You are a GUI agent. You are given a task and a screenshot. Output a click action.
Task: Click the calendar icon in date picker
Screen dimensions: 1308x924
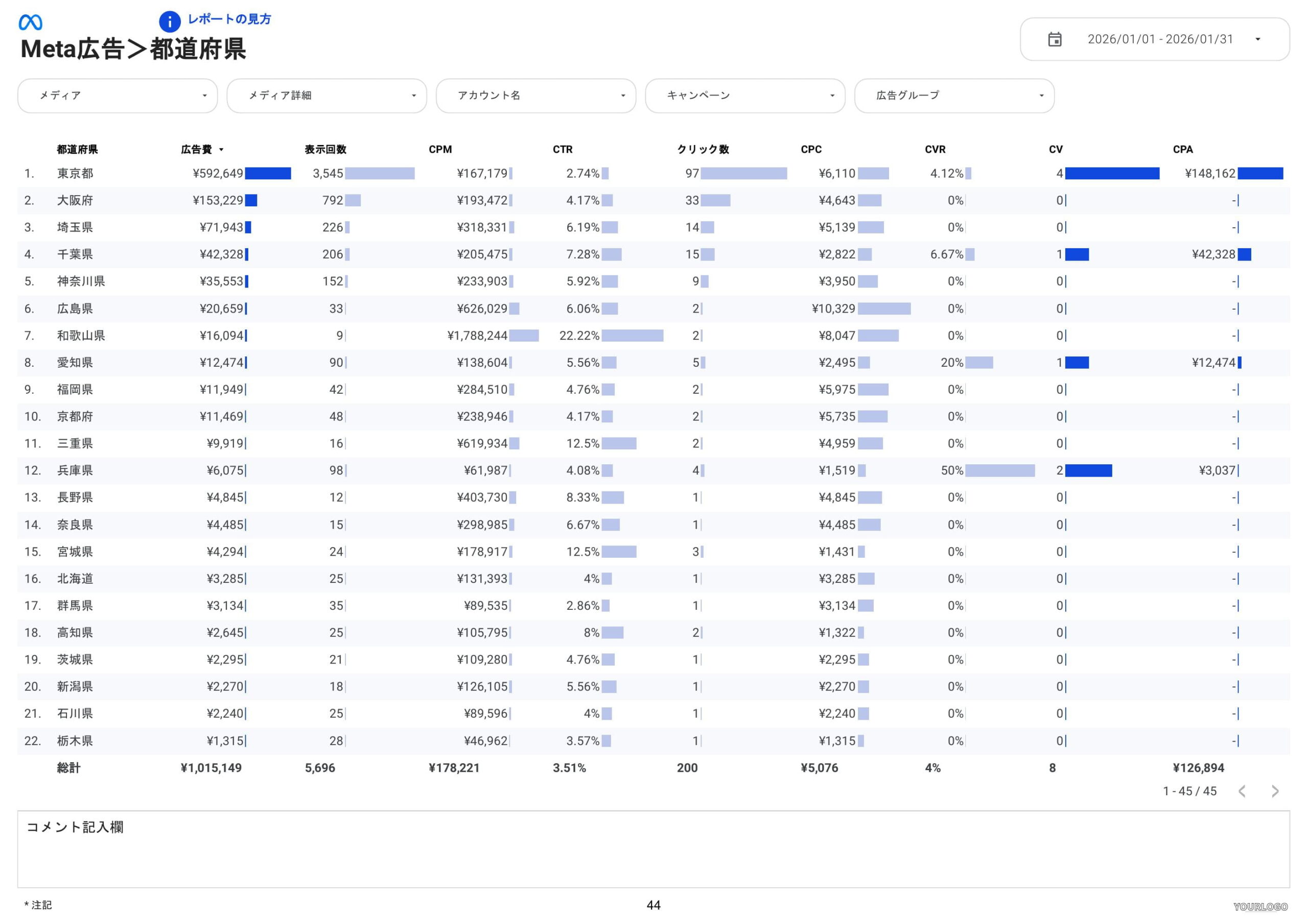tap(1055, 39)
